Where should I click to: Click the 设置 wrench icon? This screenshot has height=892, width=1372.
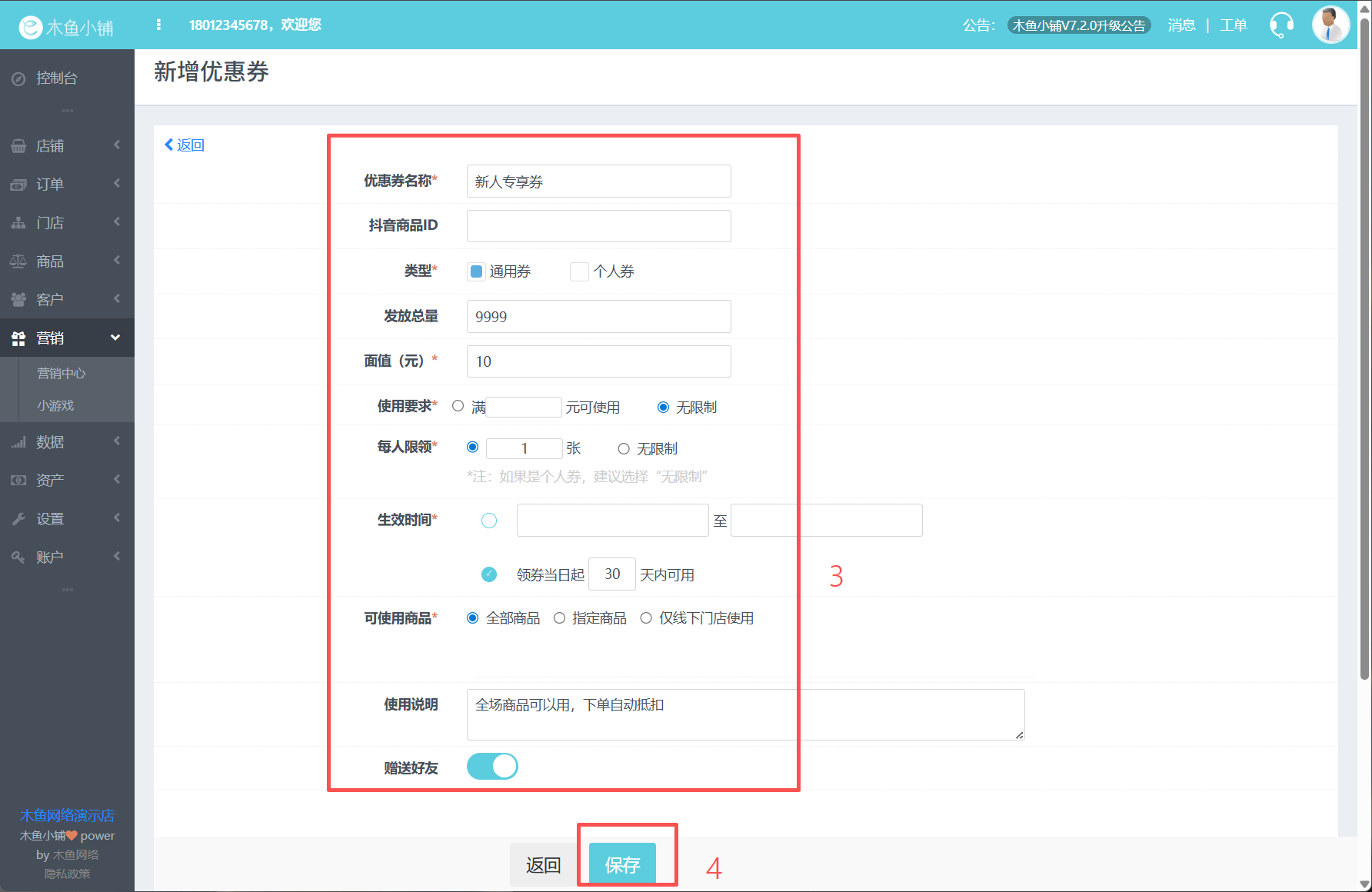(x=18, y=519)
